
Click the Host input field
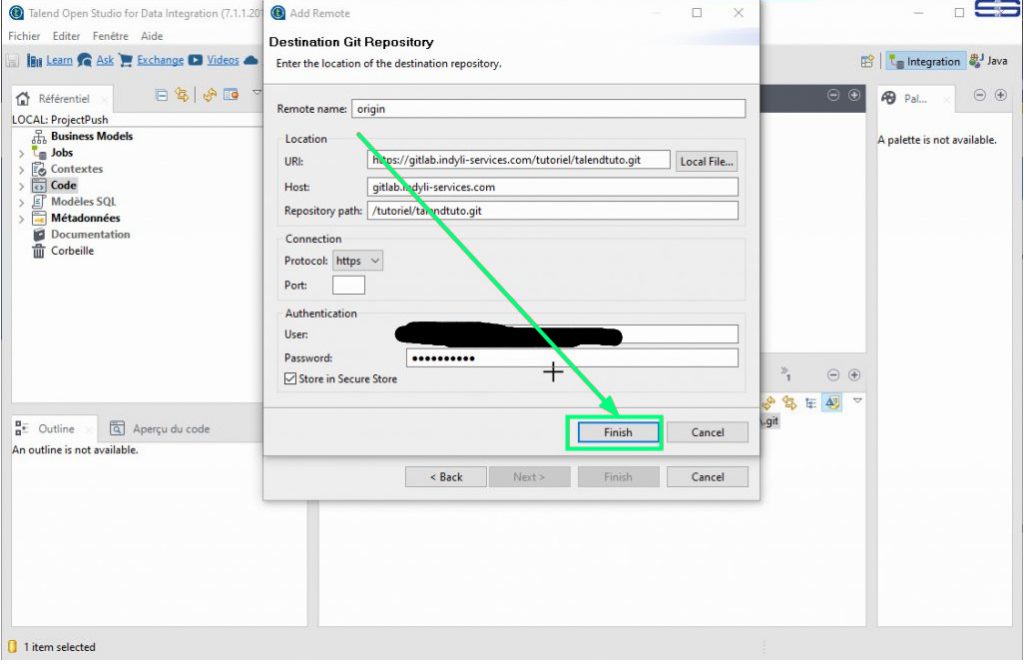coord(552,187)
